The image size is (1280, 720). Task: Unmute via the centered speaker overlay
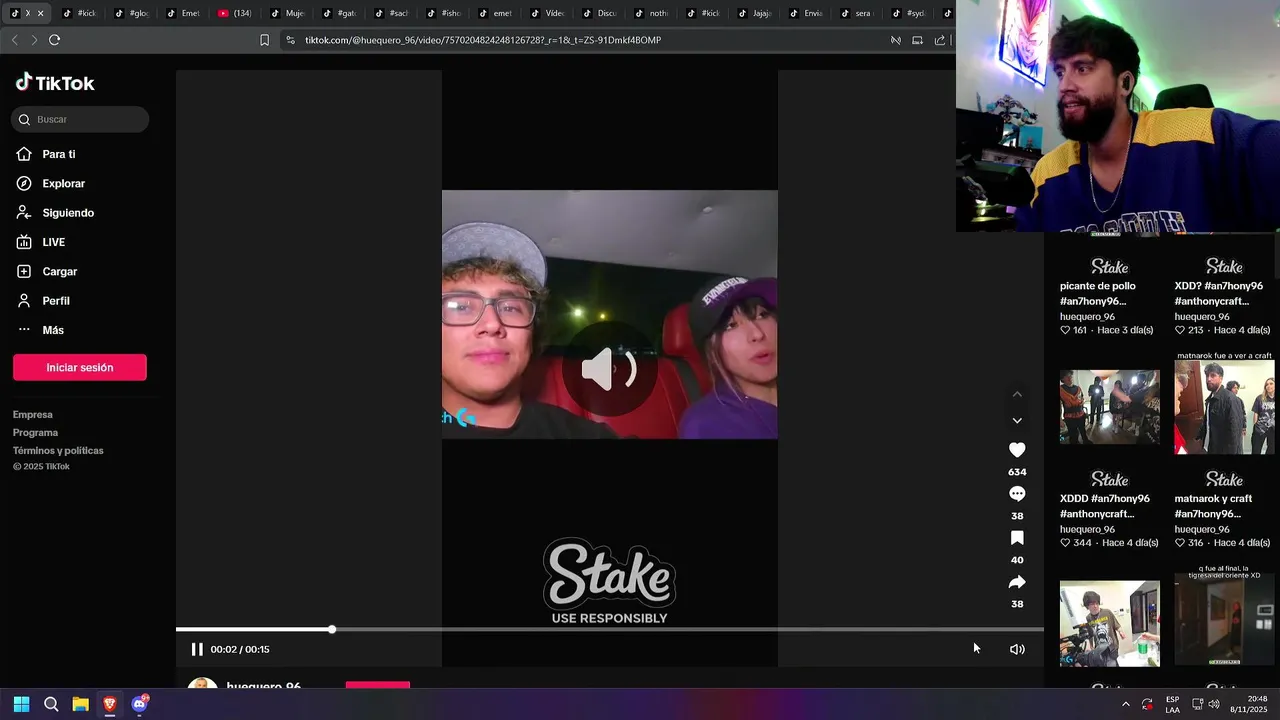click(x=609, y=370)
